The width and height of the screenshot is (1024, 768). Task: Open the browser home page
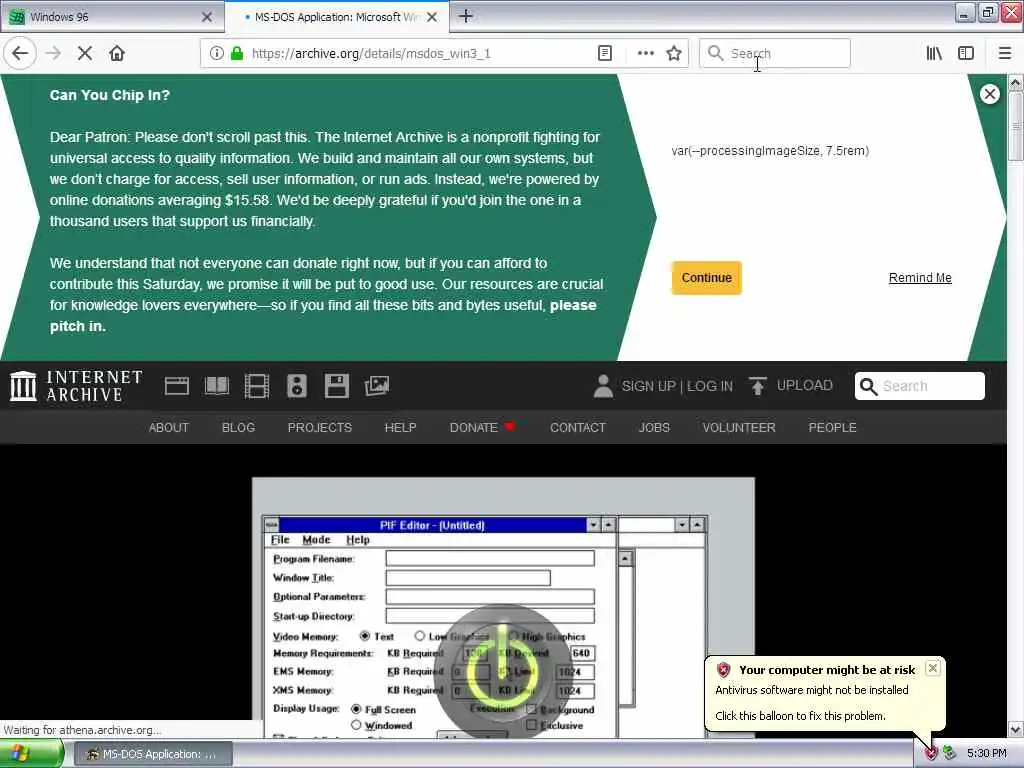117,54
